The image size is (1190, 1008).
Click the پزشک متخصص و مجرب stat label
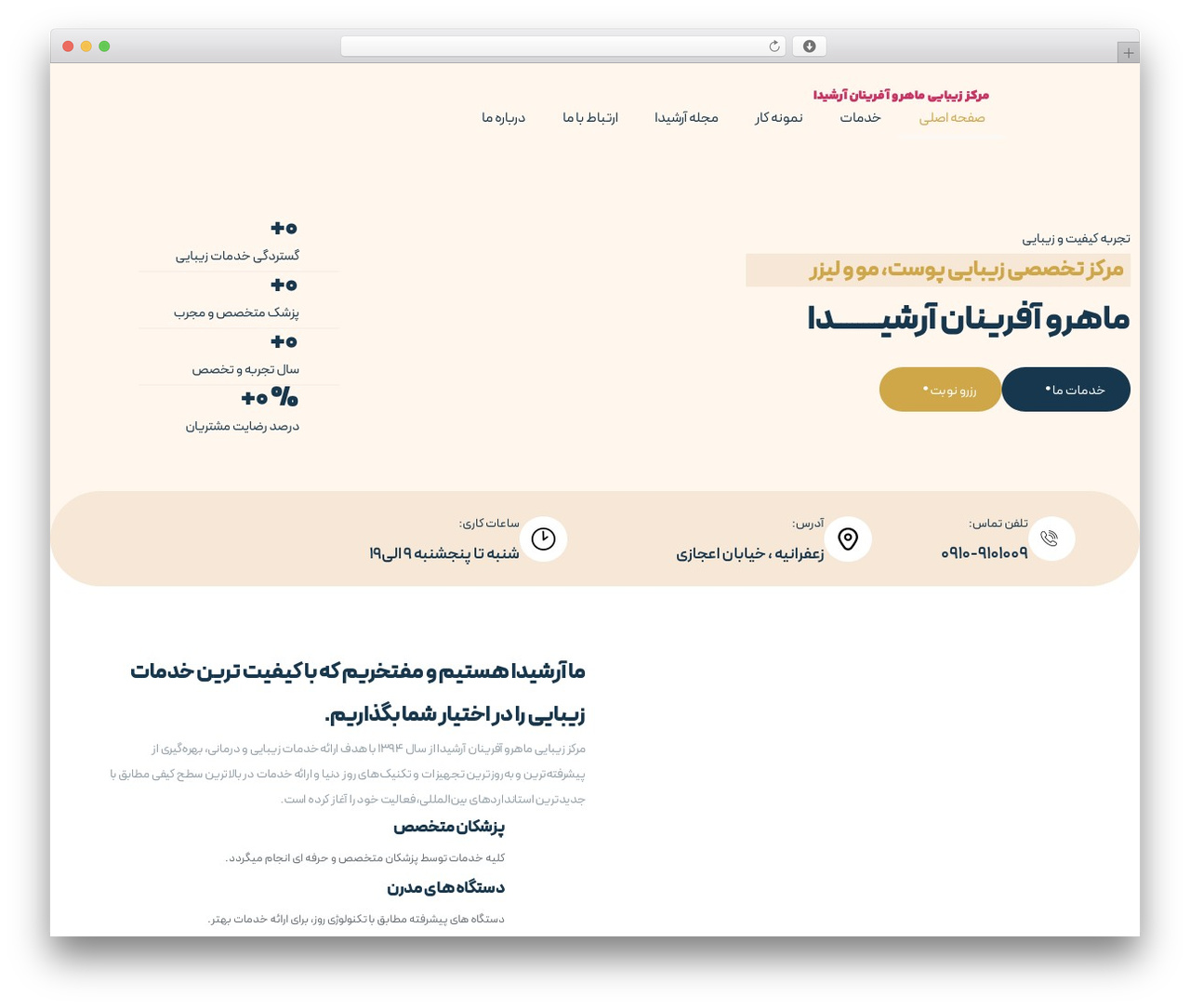pos(237,312)
